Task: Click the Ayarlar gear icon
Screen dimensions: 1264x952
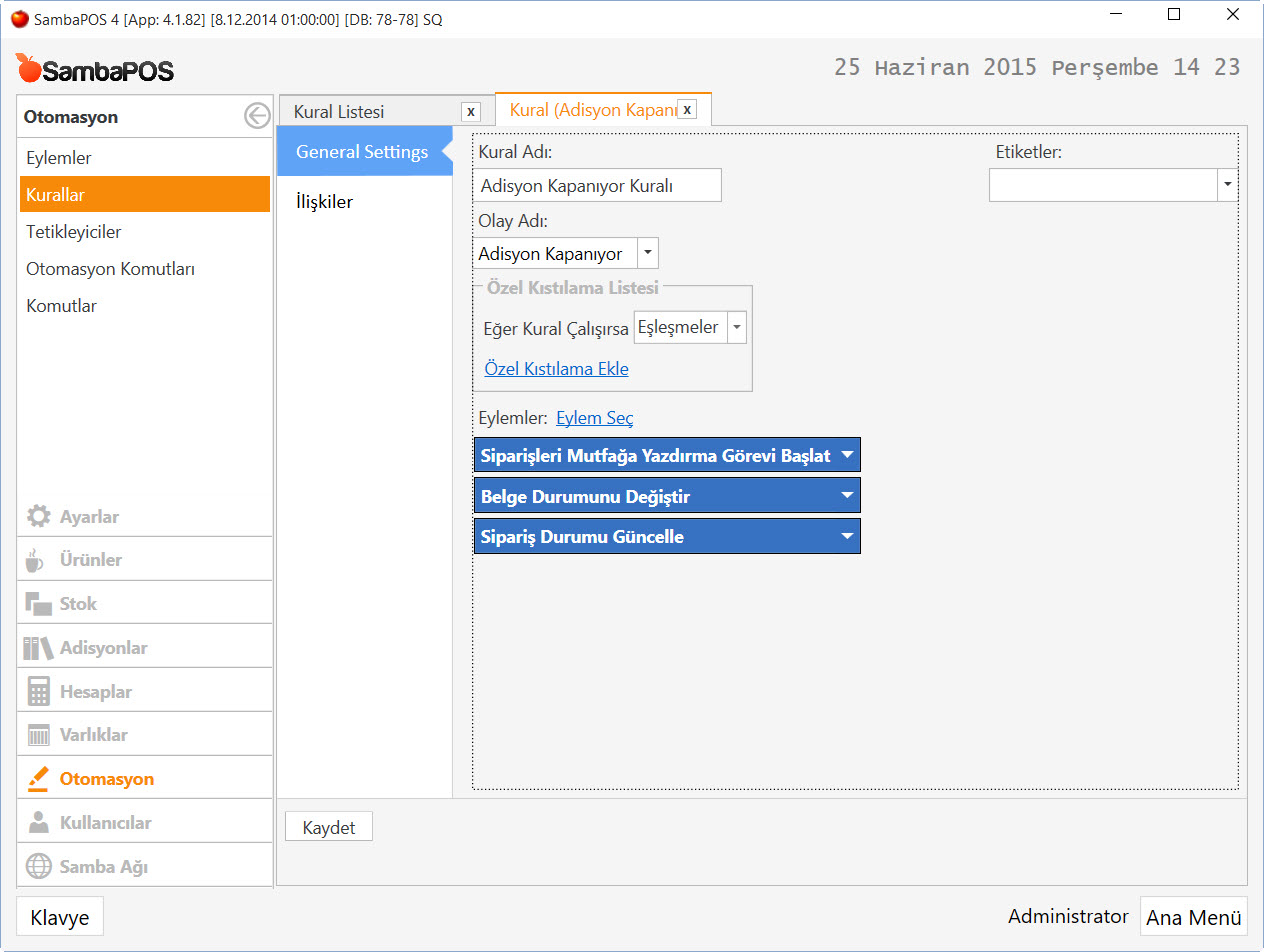Action: click(38, 517)
